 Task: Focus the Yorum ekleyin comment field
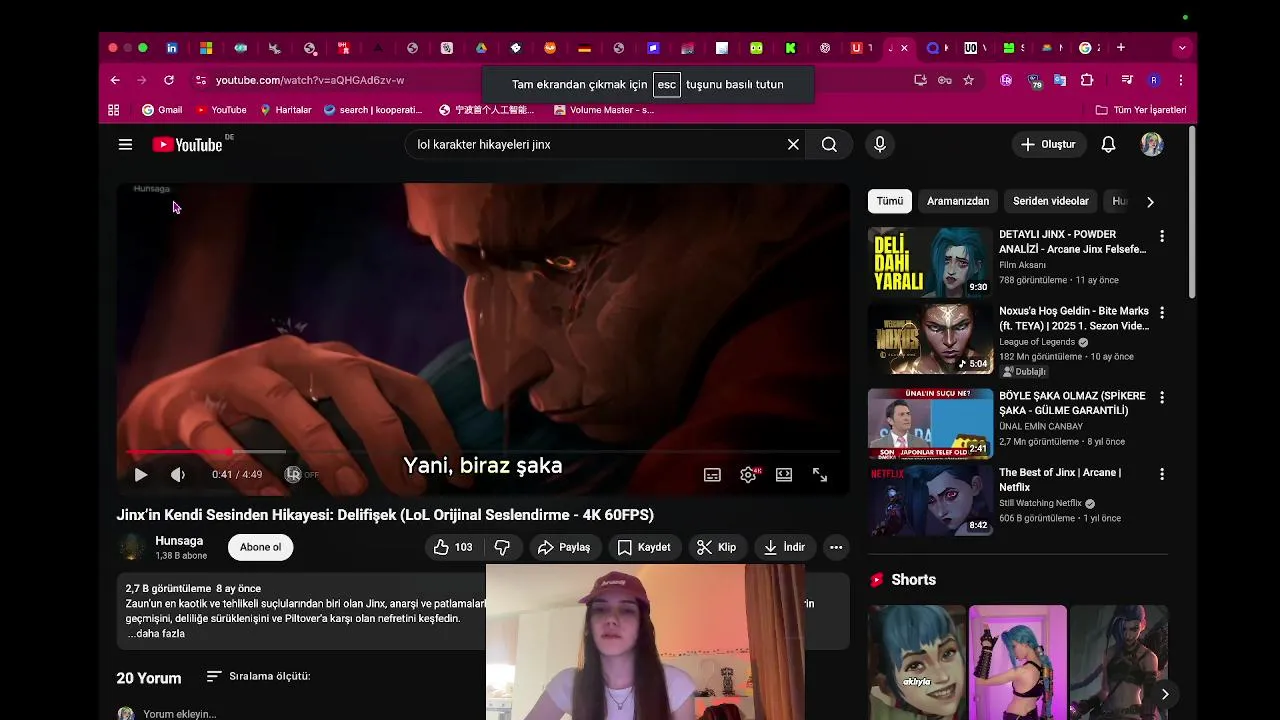pyautogui.click(x=180, y=714)
